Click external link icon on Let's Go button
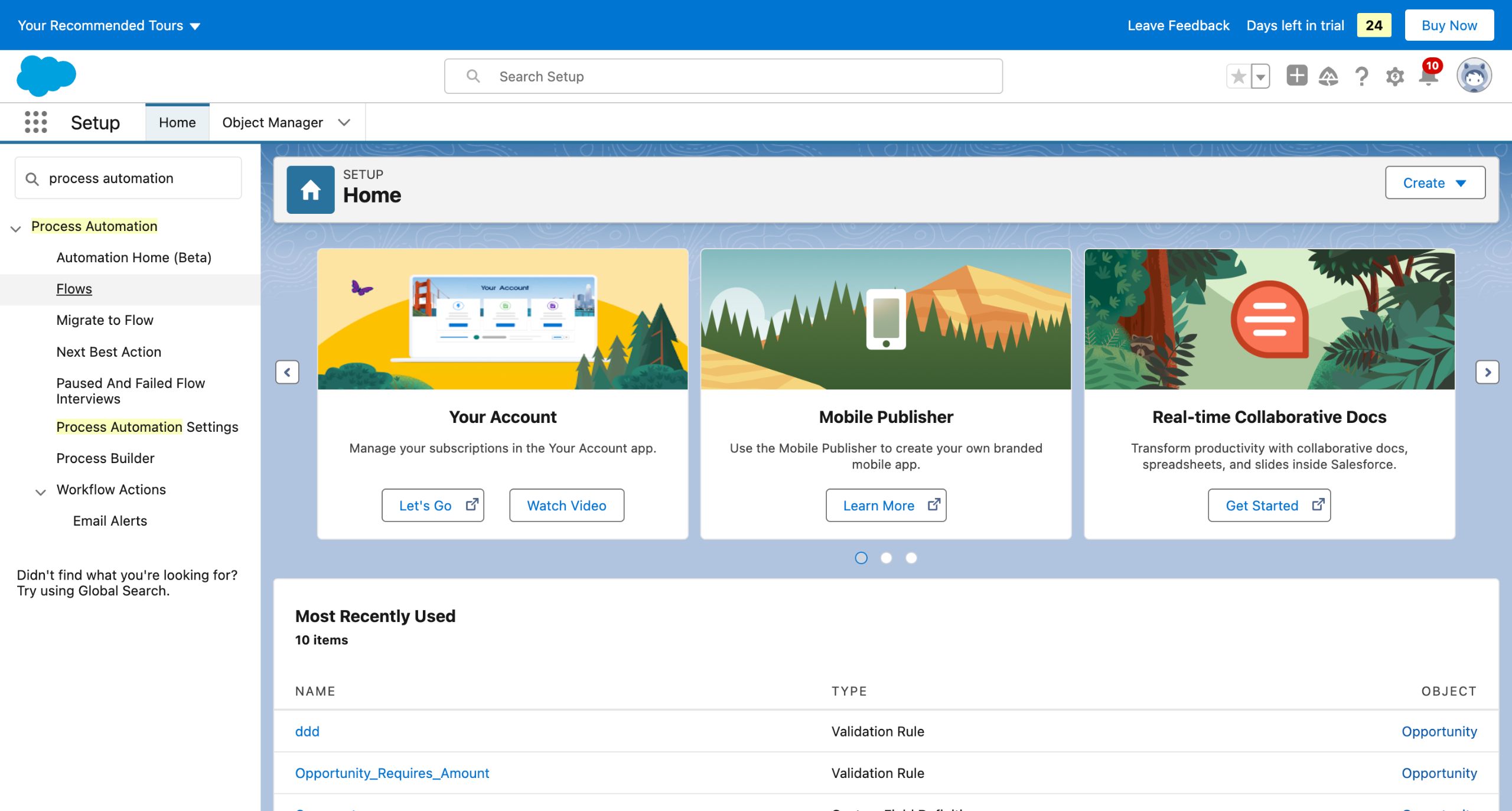Viewport: 1512px width, 811px height. click(471, 504)
